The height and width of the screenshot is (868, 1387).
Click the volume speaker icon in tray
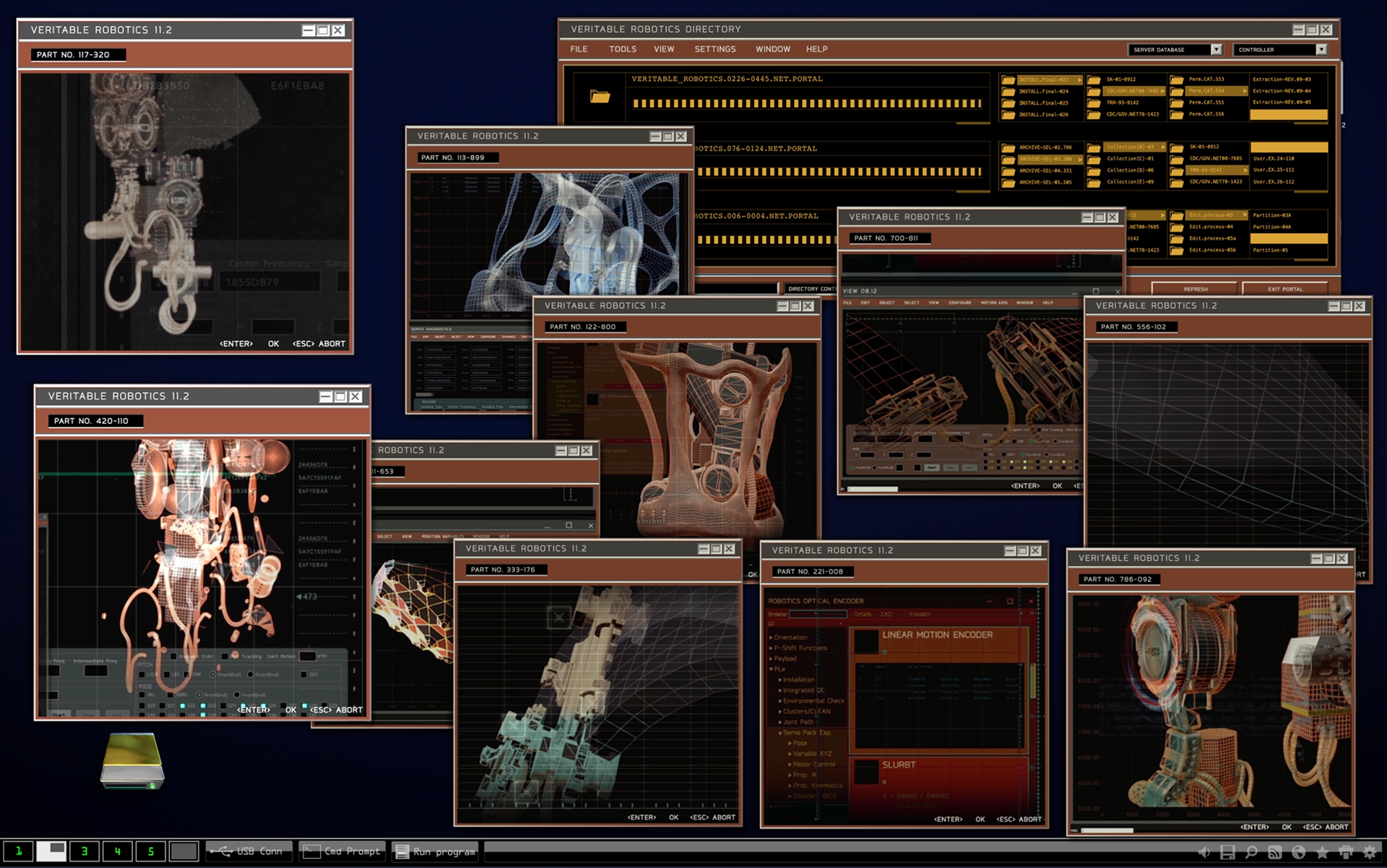pos(1204,852)
